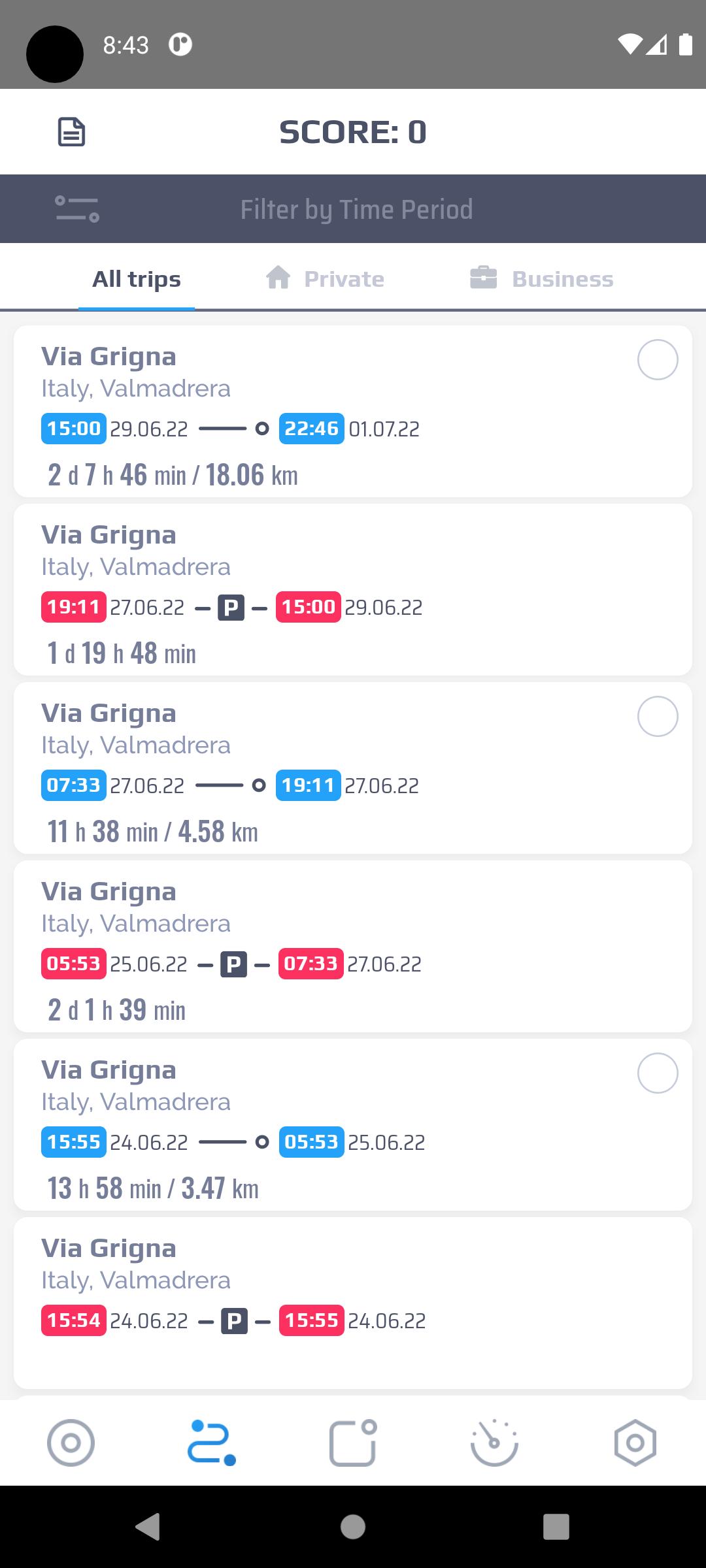
Task: Open the report document icon
Action: point(72,132)
